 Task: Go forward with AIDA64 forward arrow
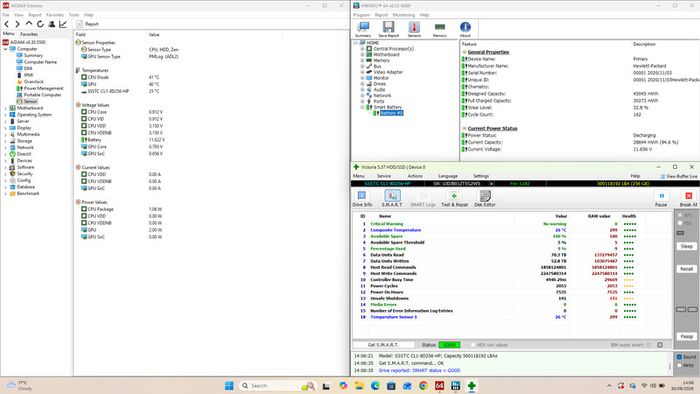[17, 24]
